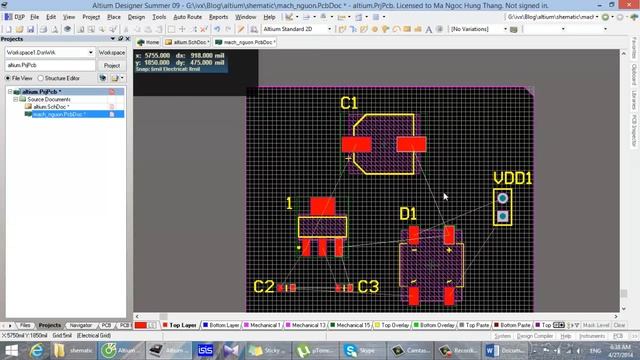Image resolution: width=640 pixels, height=360 pixels.
Task: Open the Altium Standard 2D view dropdown
Action: point(329,29)
